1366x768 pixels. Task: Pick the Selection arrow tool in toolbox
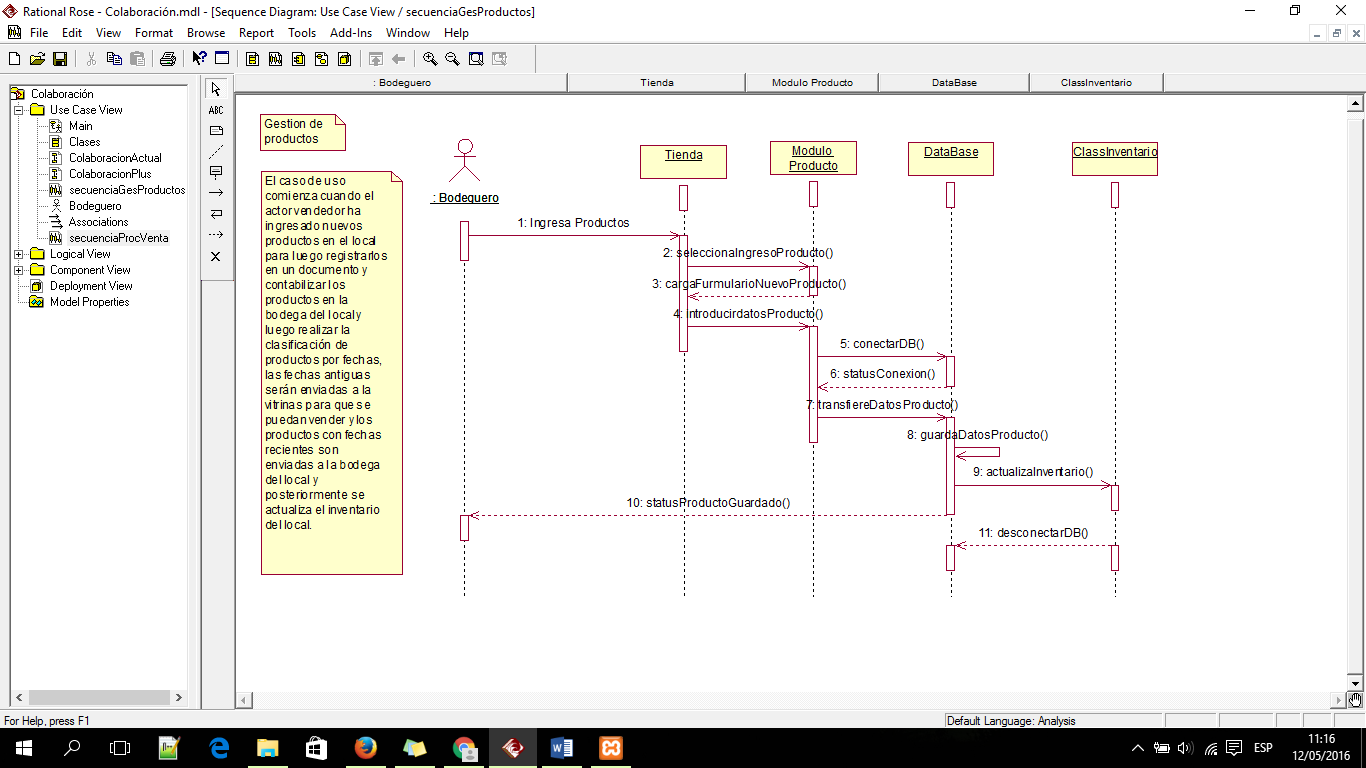(216, 89)
